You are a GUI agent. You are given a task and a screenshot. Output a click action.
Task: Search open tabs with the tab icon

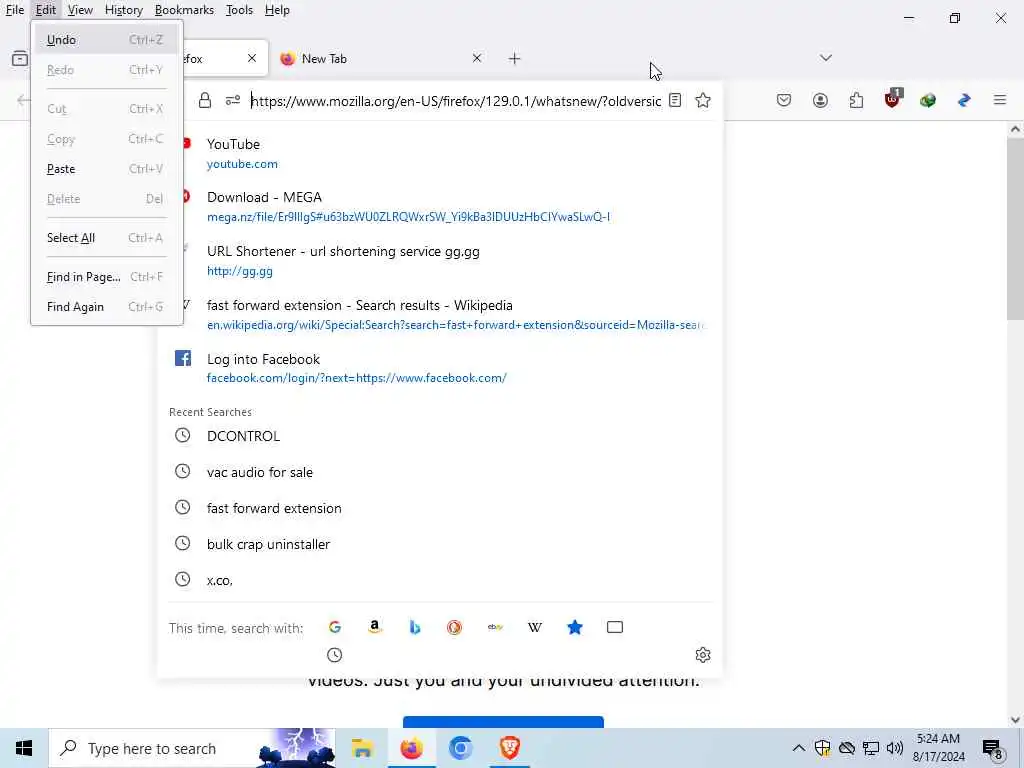[615, 627]
